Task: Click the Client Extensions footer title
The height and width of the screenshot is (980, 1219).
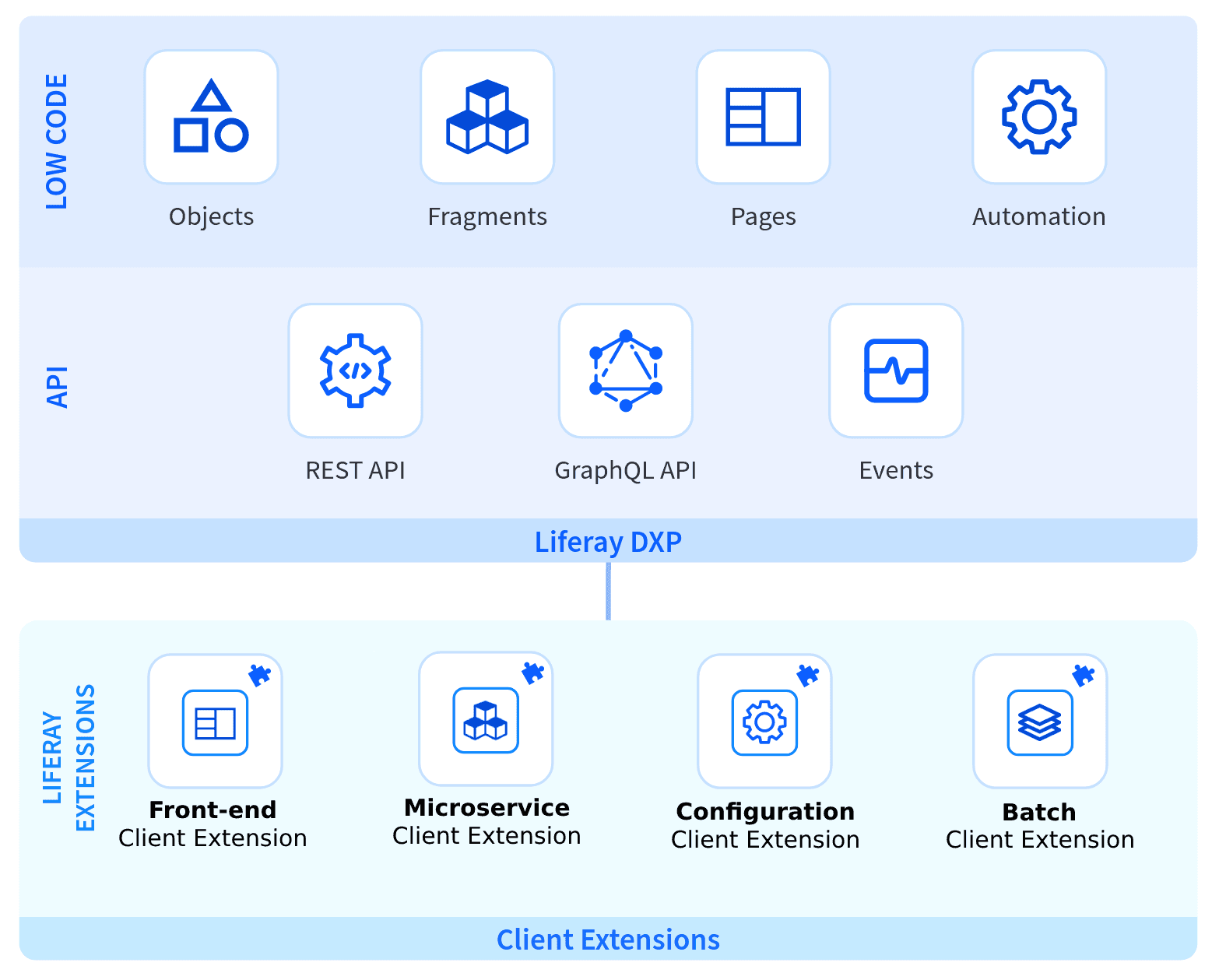Action: pos(608,940)
